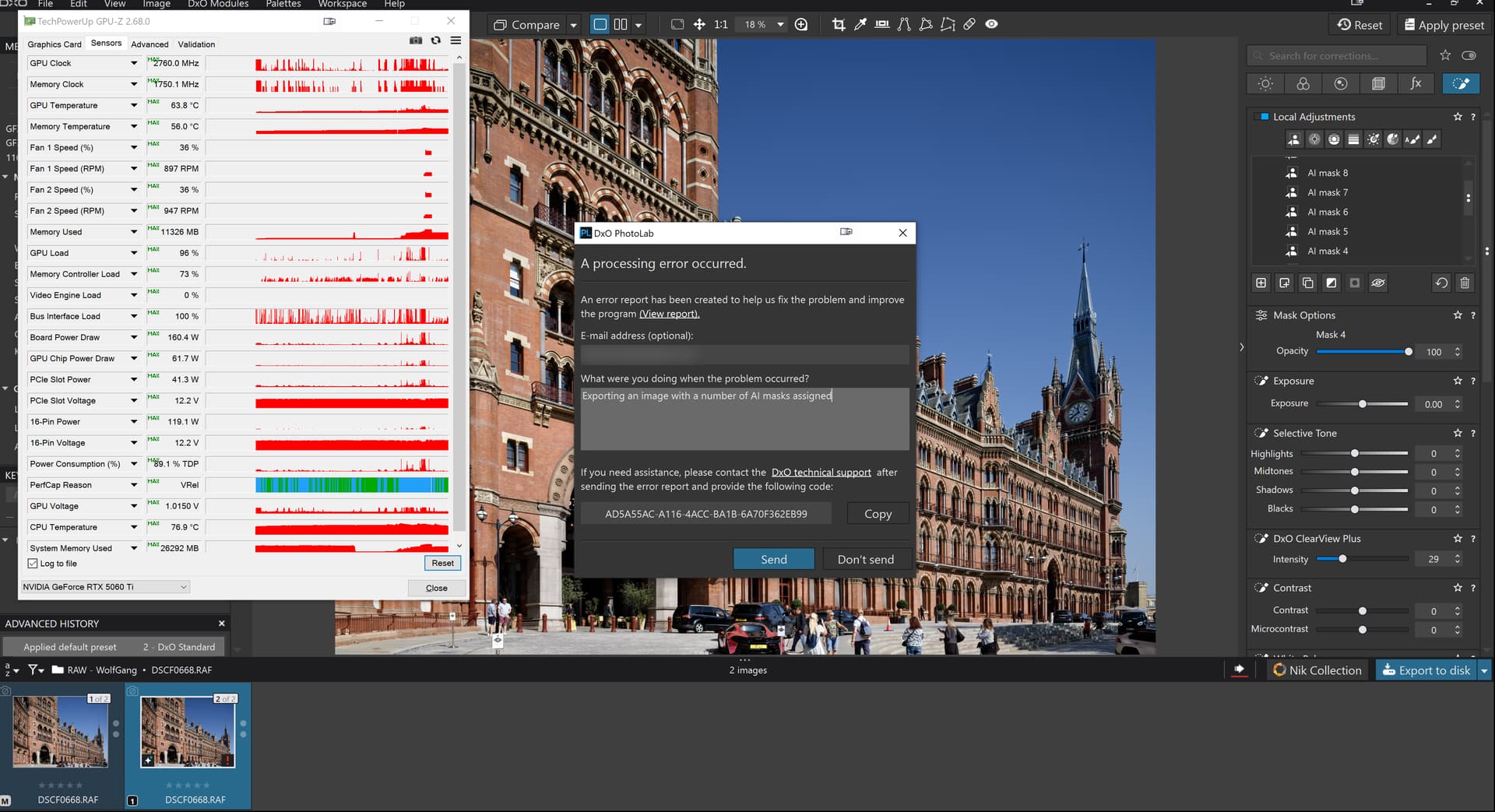Viewport: 1495px width, 812px height.
Task: Open the 18 % zoom level dropdown
Action: coord(779,25)
